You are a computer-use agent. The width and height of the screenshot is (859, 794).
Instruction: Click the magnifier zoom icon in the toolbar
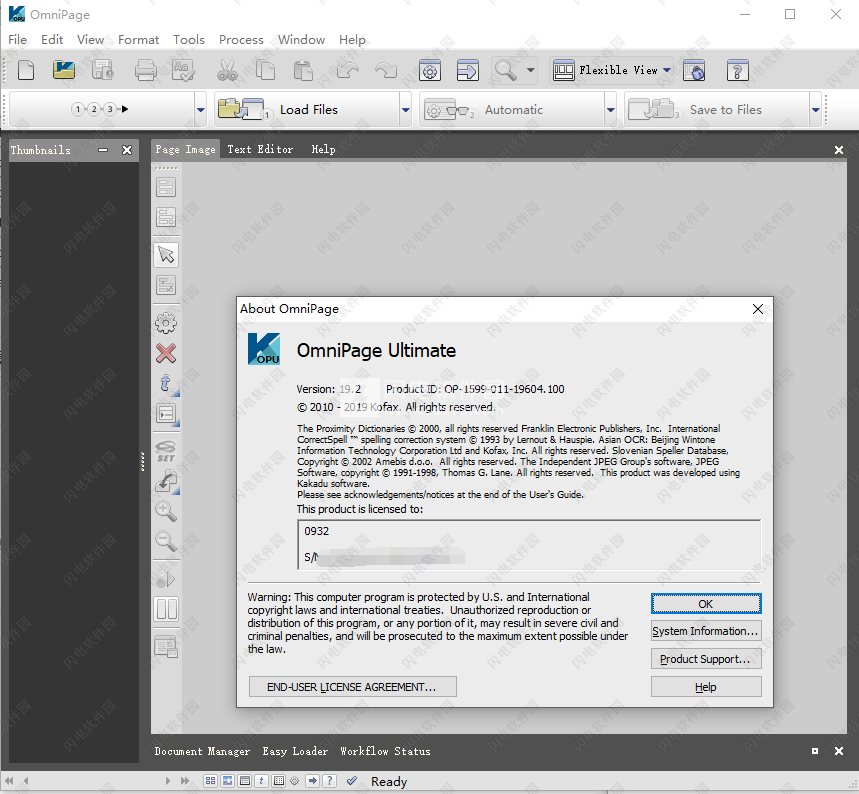(x=505, y=71)
